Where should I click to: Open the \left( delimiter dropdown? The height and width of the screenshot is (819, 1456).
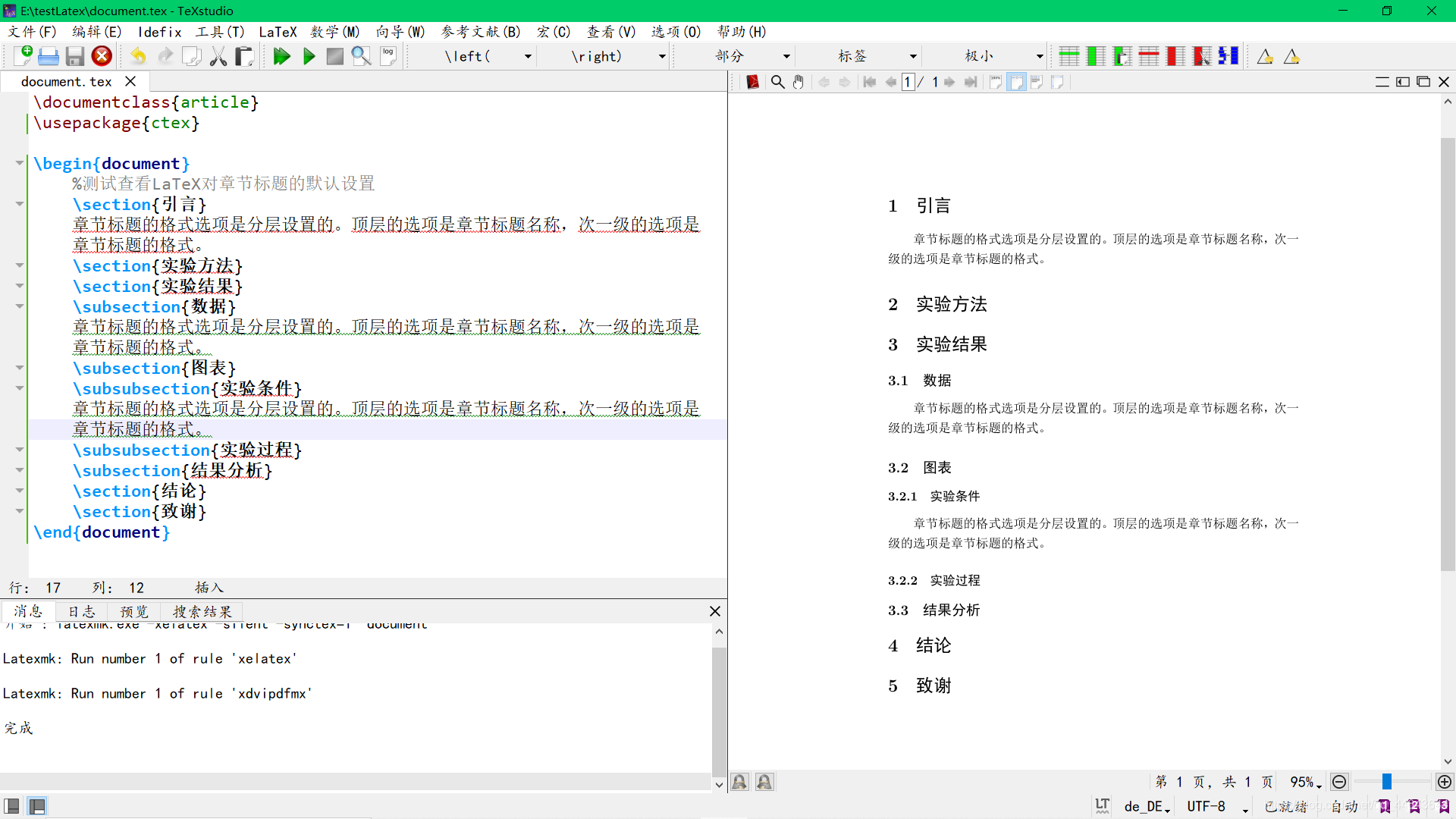pyautogui.click(x=528, y=56)
